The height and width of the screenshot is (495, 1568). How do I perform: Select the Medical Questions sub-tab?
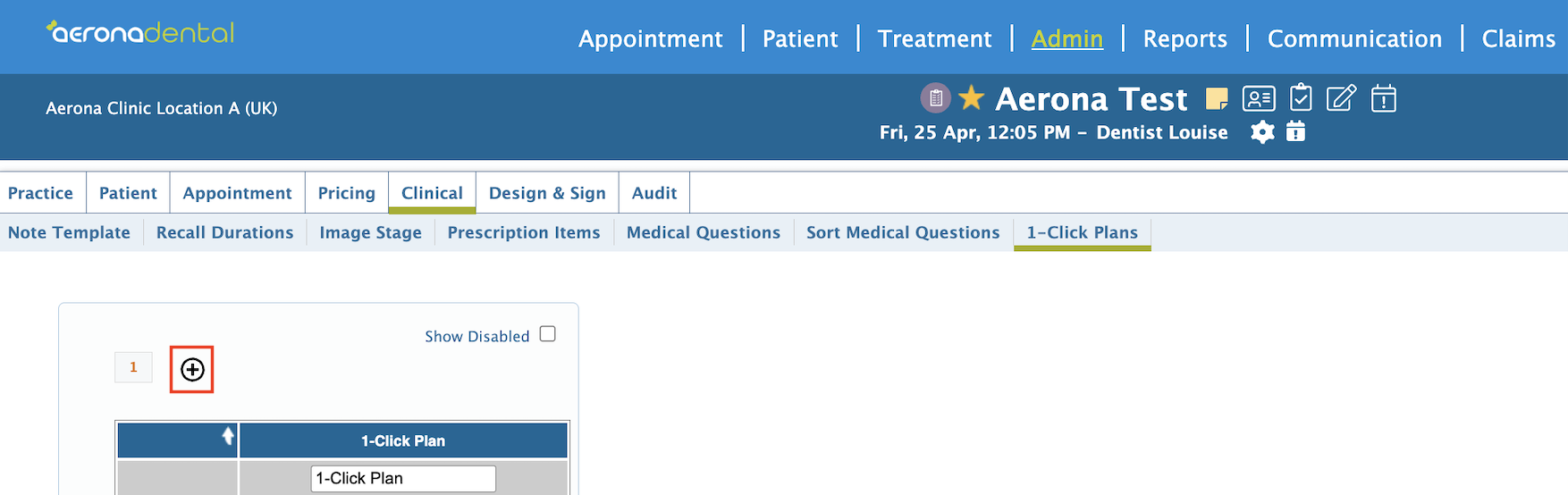[703, 232]
